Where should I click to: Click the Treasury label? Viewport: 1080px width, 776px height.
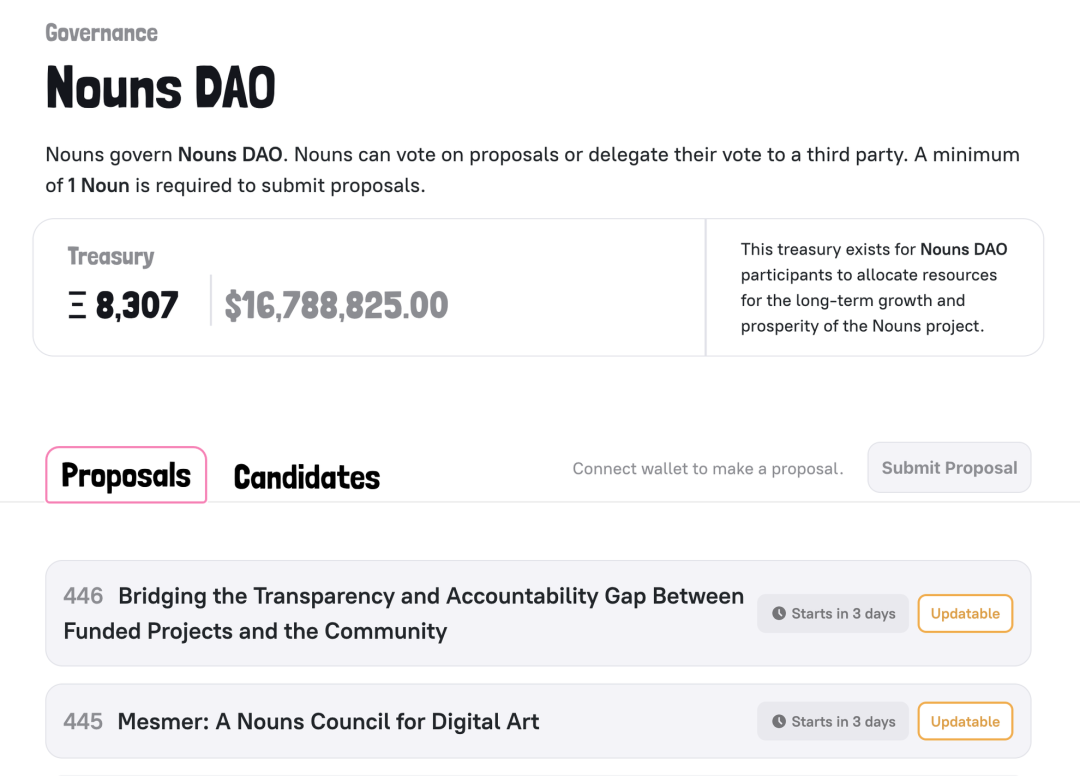[111, 256]
